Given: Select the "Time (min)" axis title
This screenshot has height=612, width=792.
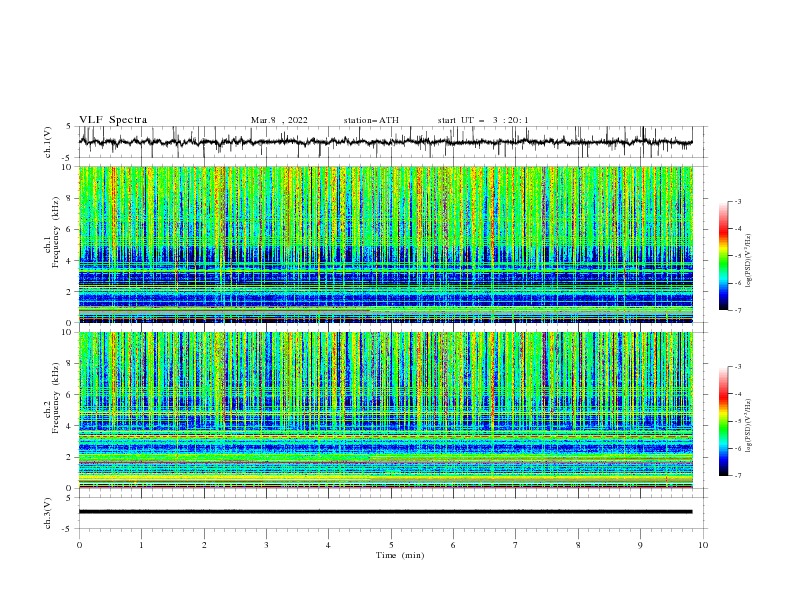Looking at the screenshot, I should click(x=400, y=555).
